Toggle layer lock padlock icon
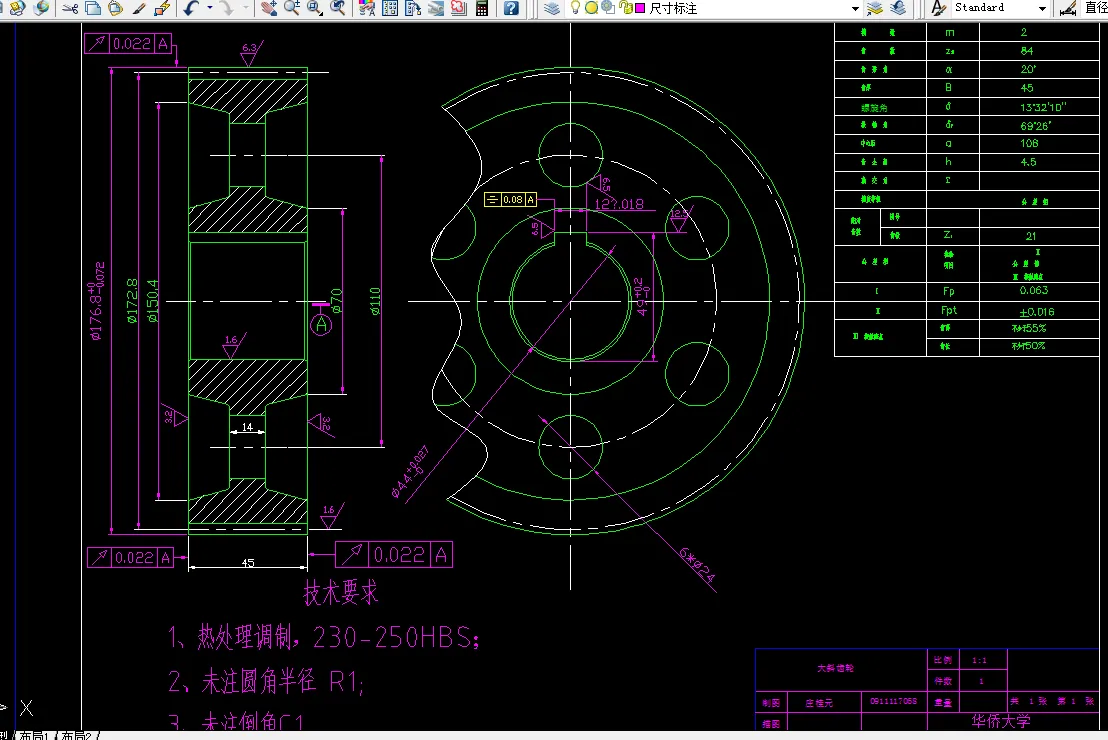The height and width of the screenshot is (740, 1108). (625, 8)
